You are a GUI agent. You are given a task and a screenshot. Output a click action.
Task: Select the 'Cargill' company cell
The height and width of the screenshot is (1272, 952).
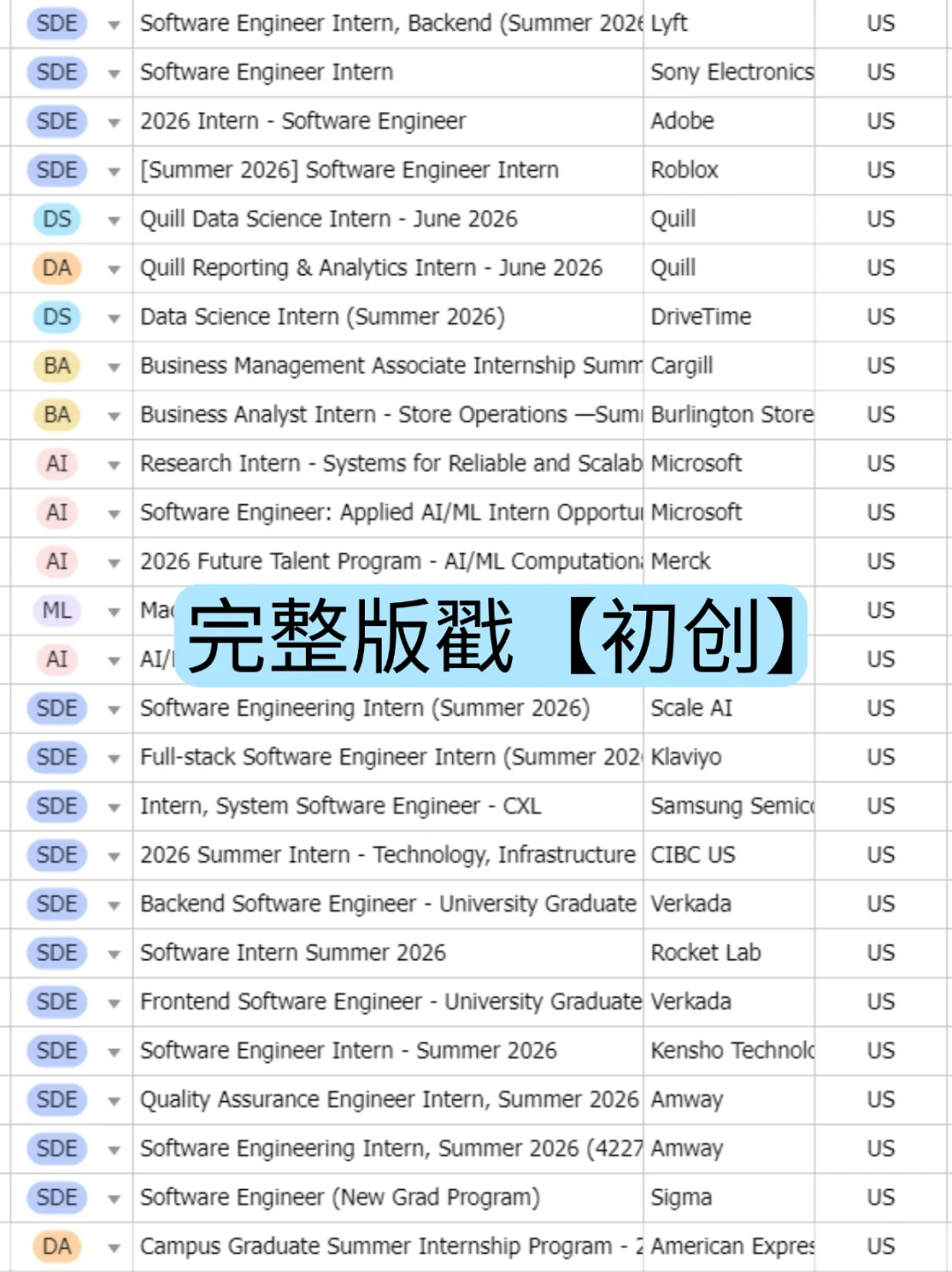(x=729, y=366)
